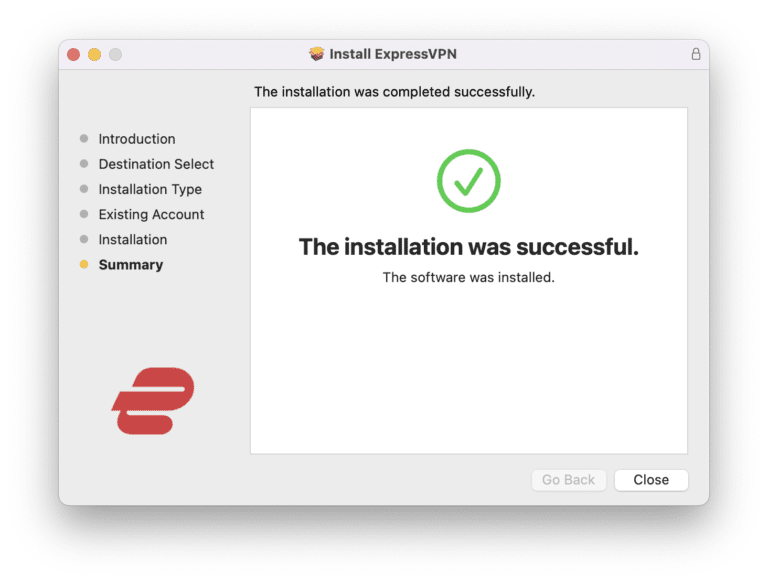Click the gray bullet beside Introduction

click(84, 139)
